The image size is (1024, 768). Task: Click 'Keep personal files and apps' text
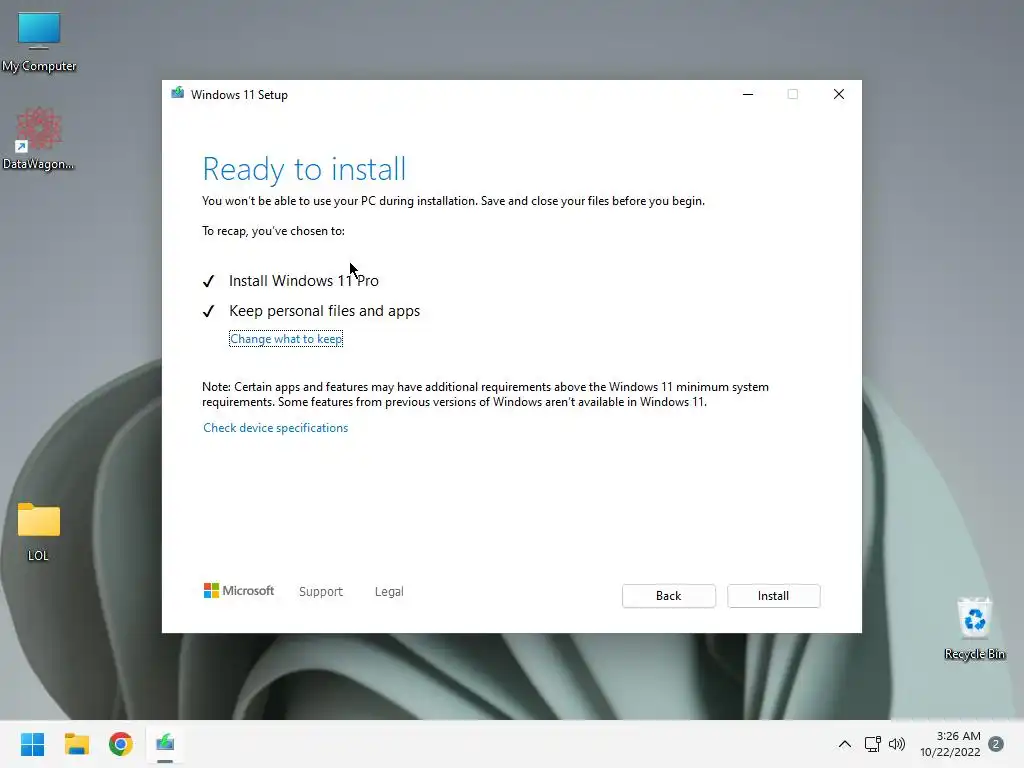[325, 311]
